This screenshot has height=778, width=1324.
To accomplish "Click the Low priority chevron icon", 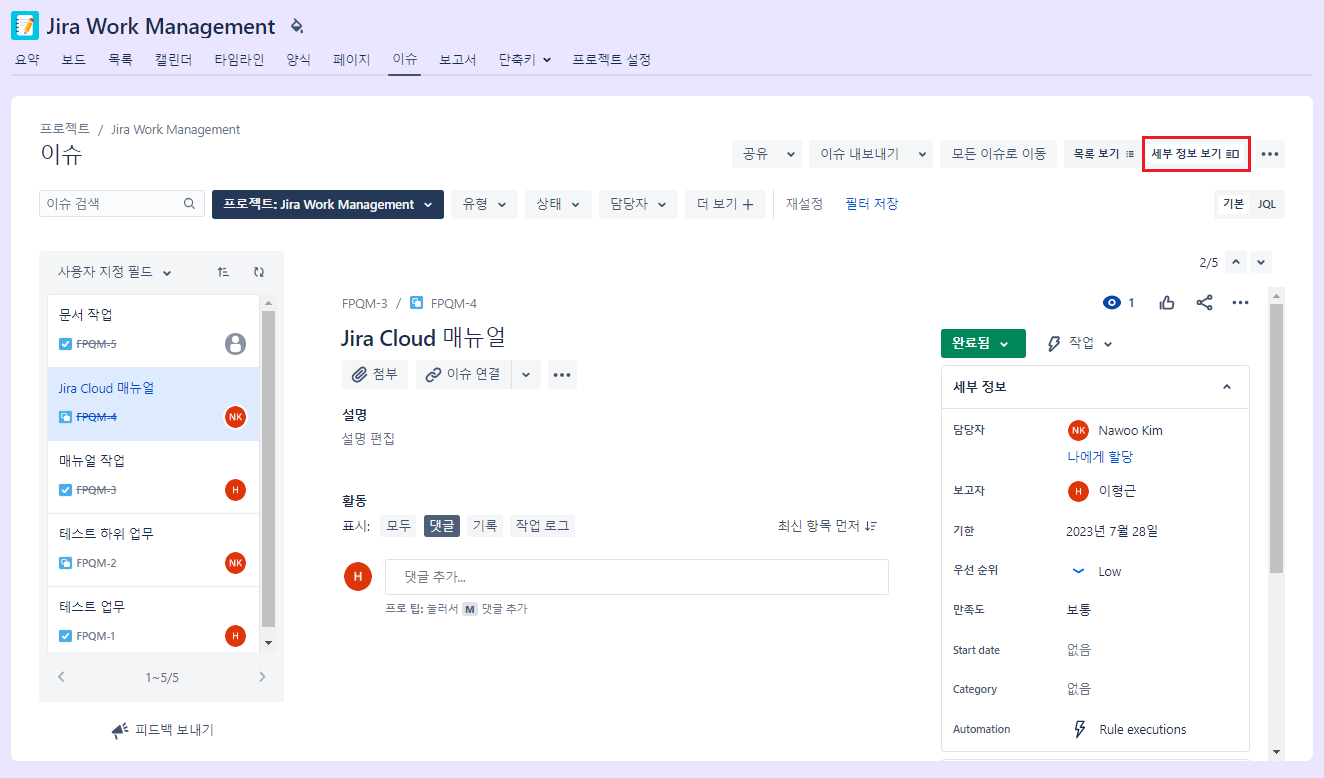I will (1078, 571).
